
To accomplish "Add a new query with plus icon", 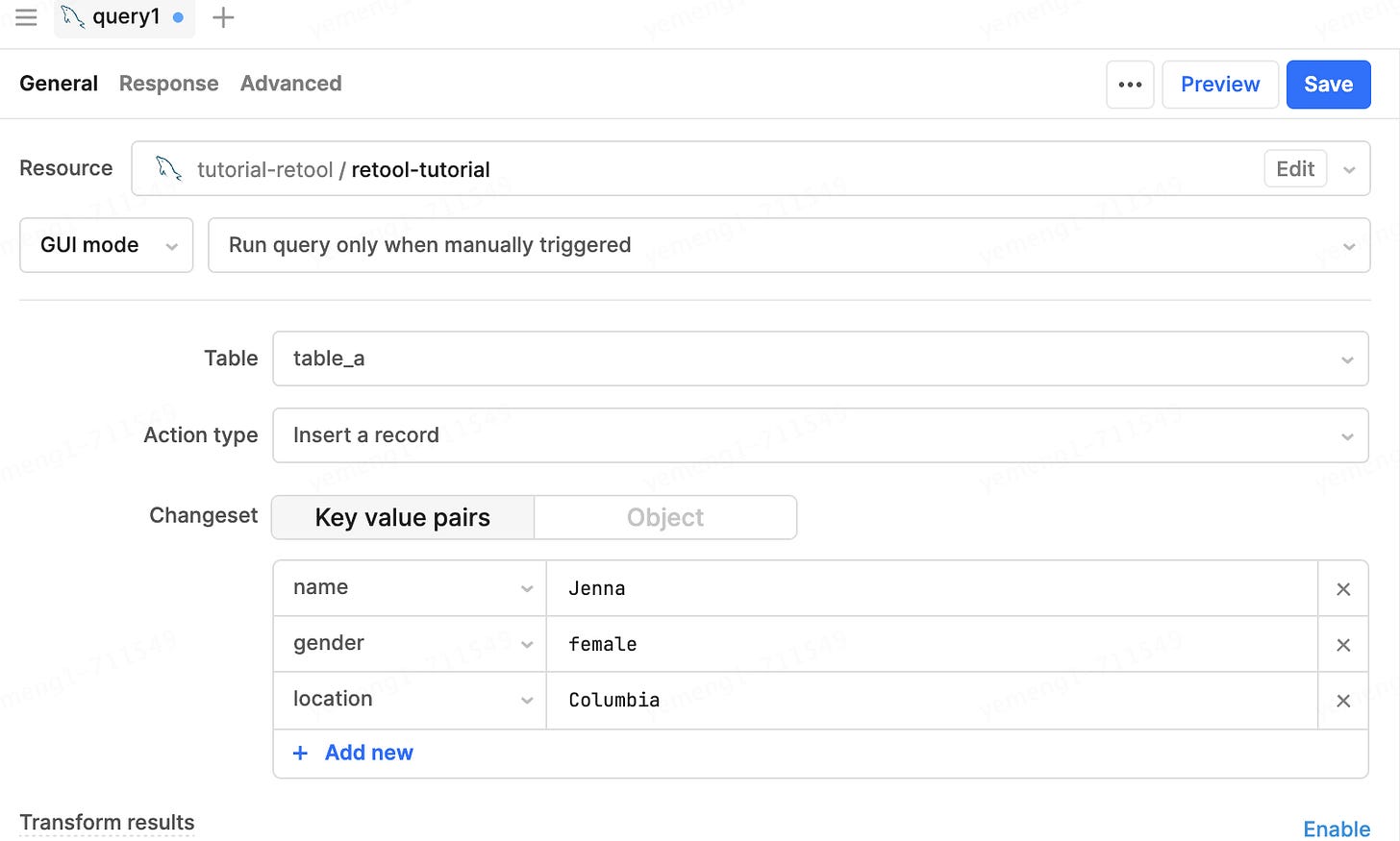I will (223, 17).
